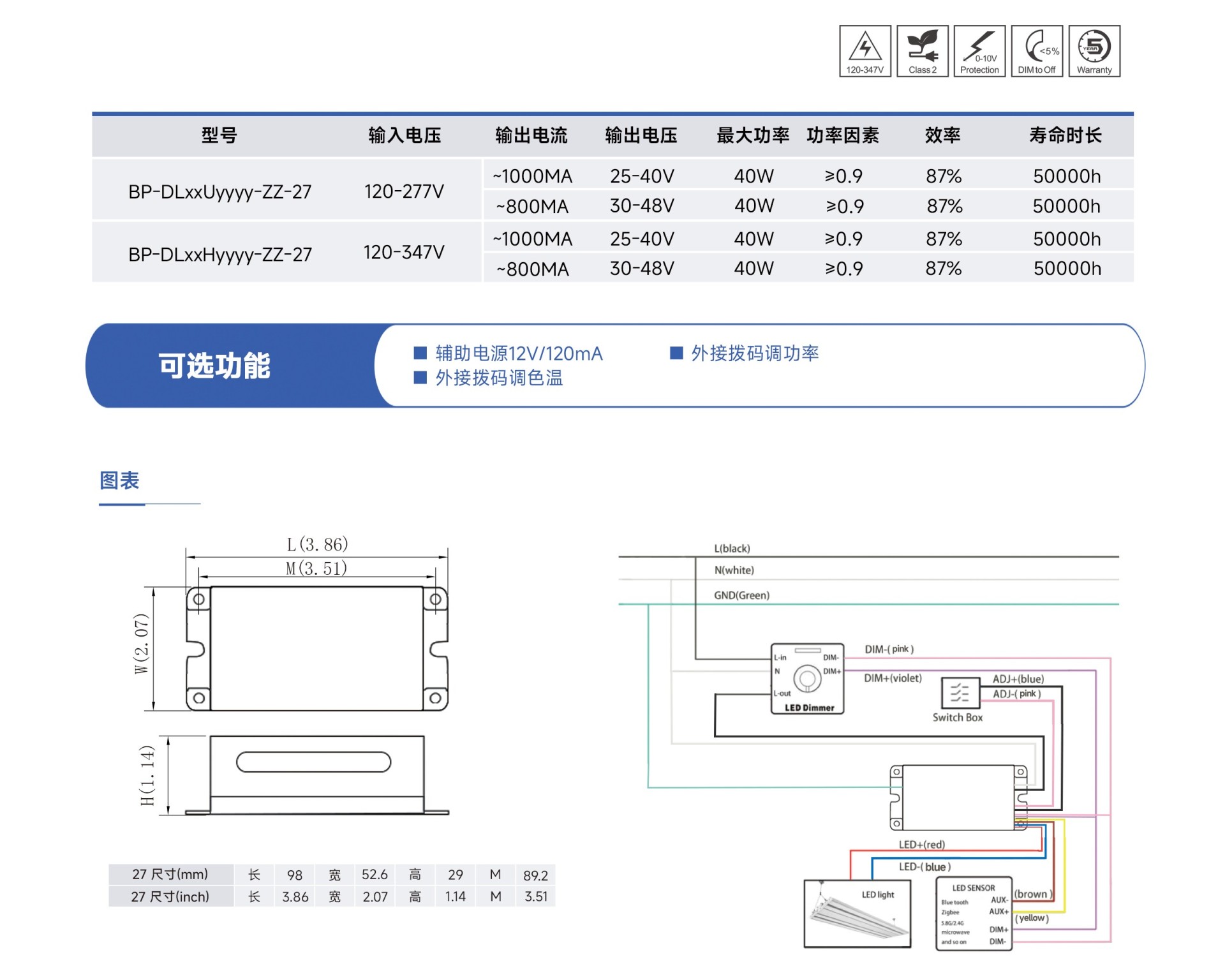The height and width of the screenshot is (980, 1225).
Task: Click the 0-10V Protection badge icon
Action: click(979, 51)
